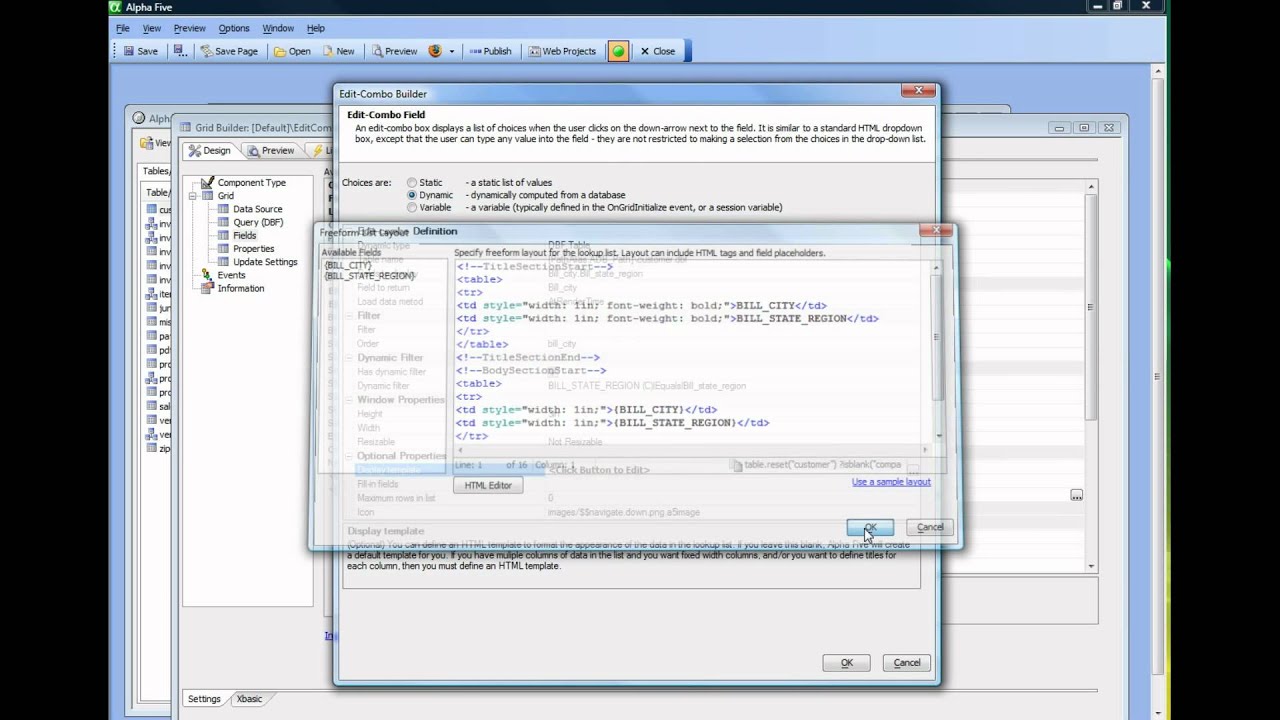
Task: Select Events in the Grid Builder tree
Action: tap(231, 275)
